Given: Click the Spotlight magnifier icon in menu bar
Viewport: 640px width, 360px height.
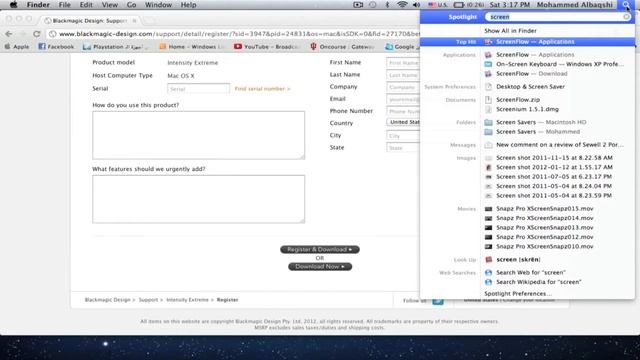Looking at the screenshot, I should [626, 5].
